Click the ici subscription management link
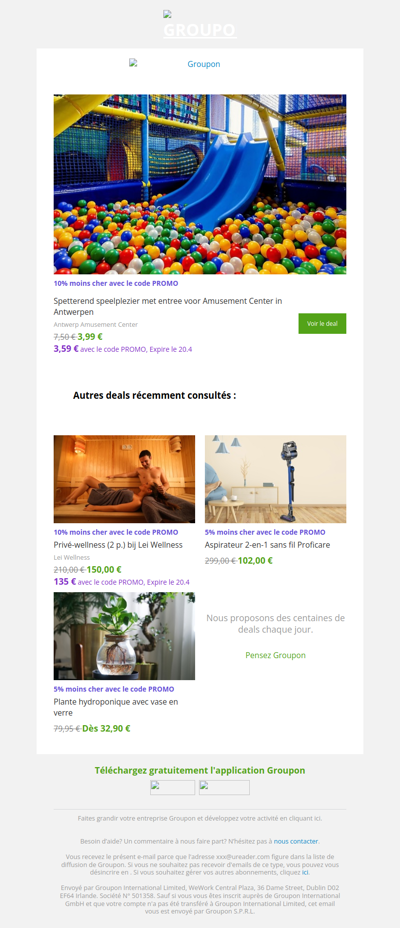 point(305,872)
